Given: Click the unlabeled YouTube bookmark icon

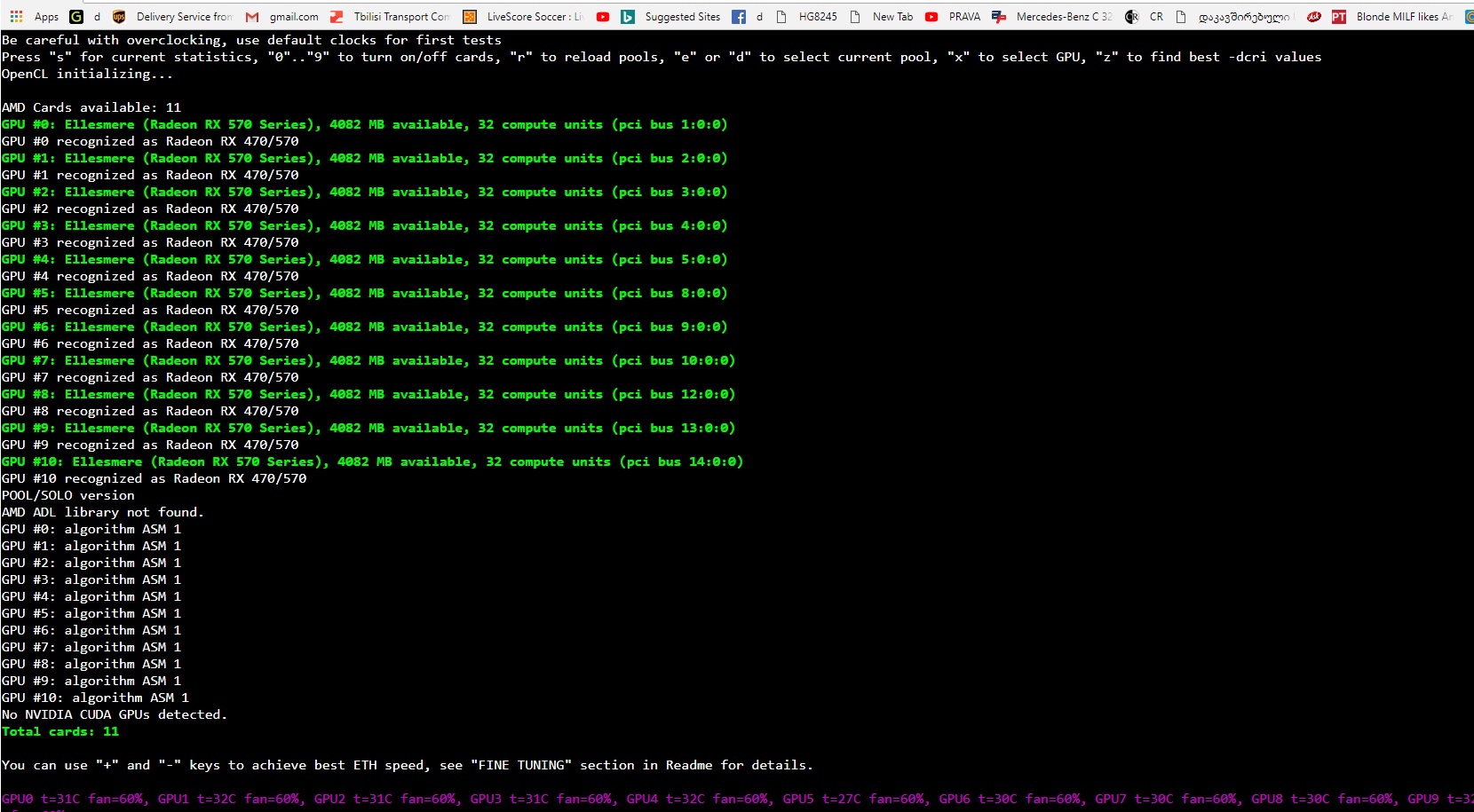Looking at the screenshot, I should coord(603,16).
